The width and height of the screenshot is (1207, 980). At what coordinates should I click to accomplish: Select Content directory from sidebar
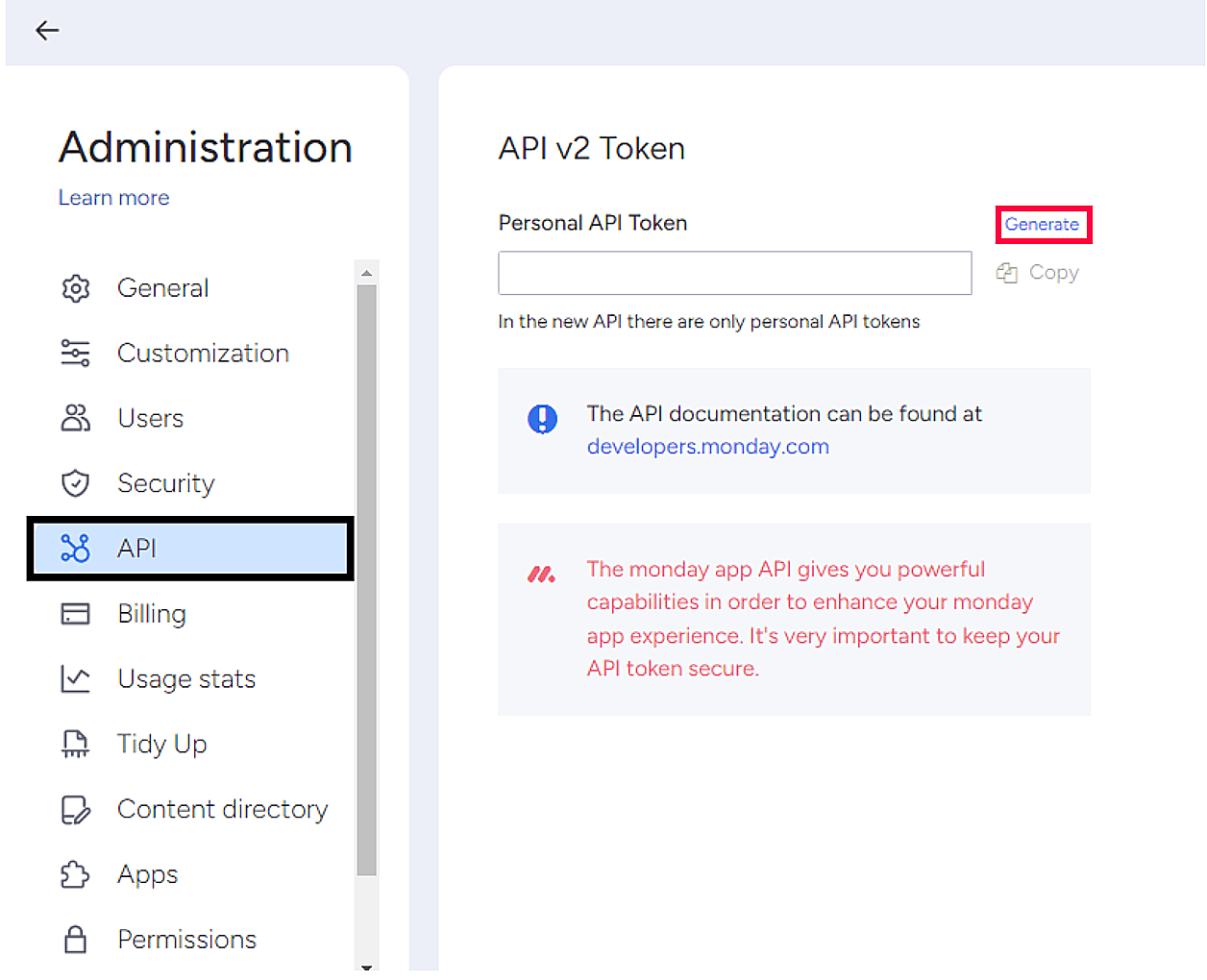tap(222, 810)
